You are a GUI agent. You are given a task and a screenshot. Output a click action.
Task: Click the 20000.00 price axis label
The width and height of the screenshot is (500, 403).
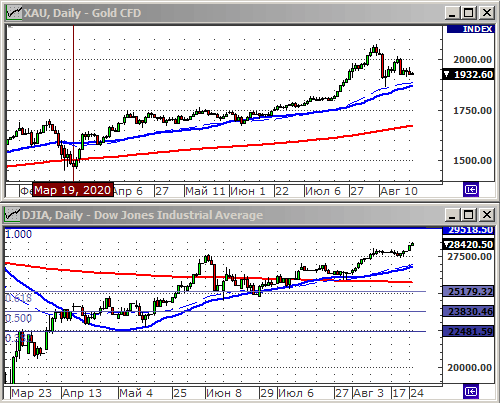(x=469, y=367)
